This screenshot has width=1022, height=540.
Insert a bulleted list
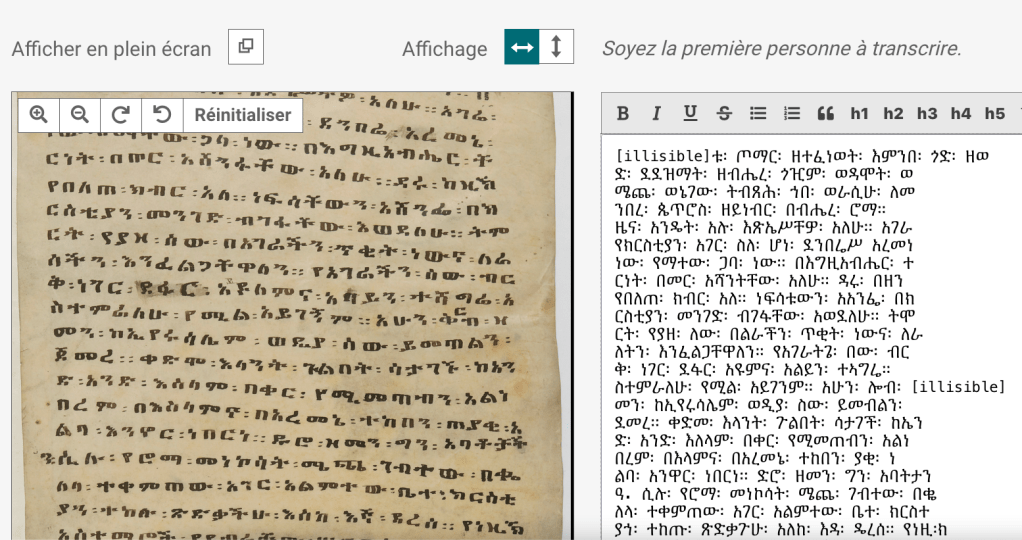point(758,113)
